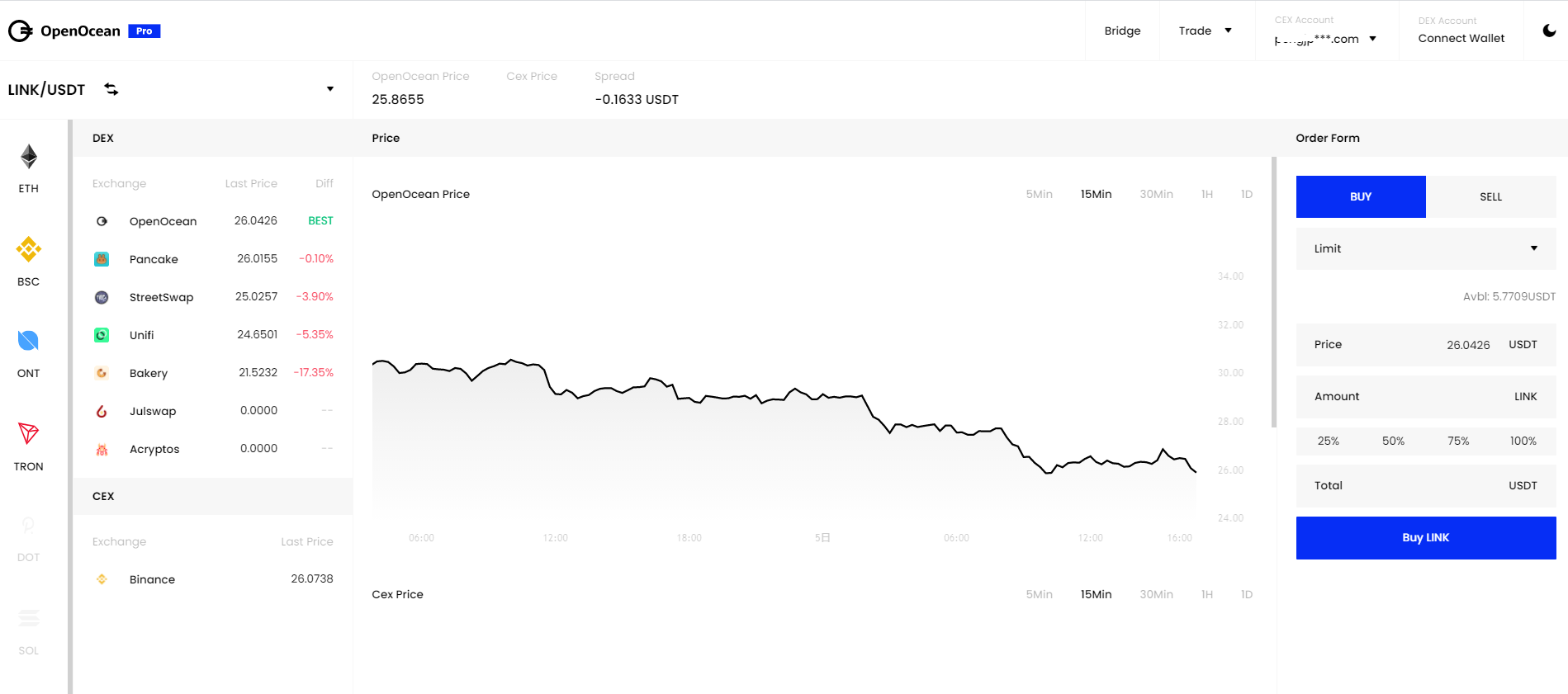This screenshot has width=1568, height=694.
Task: Set Cex Price chart to 30Min
Action: click(1156, 594)
